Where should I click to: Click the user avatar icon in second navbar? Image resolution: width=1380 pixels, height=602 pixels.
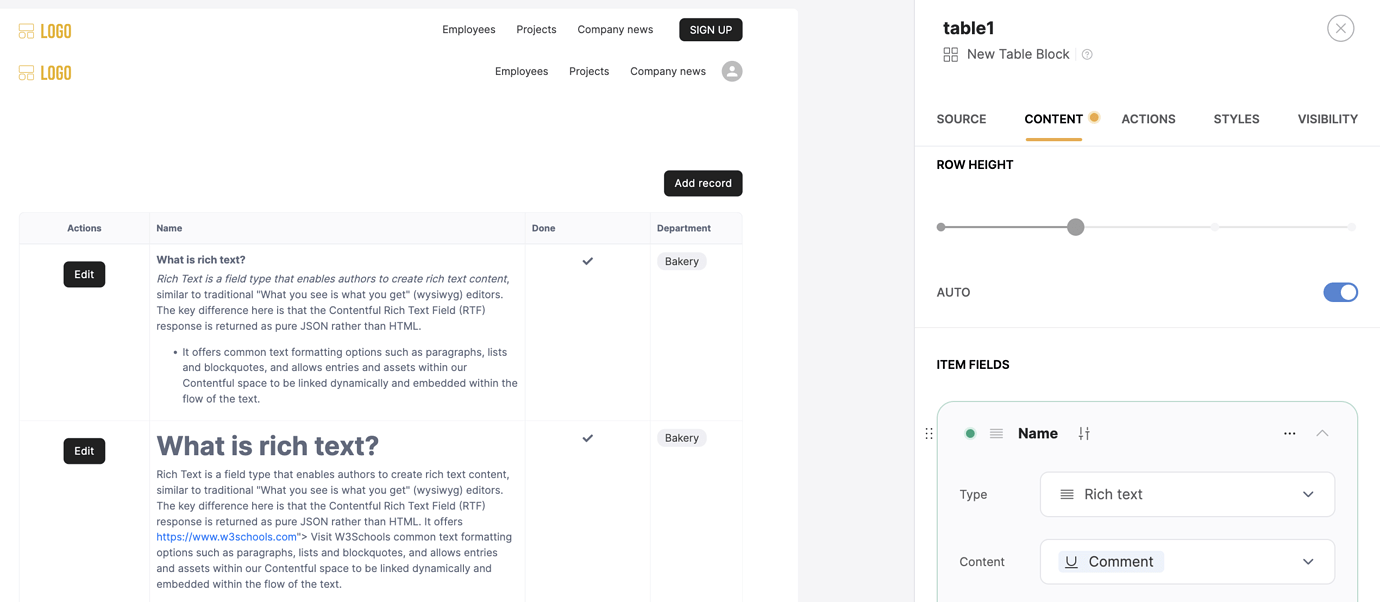(x=732, y=71)
